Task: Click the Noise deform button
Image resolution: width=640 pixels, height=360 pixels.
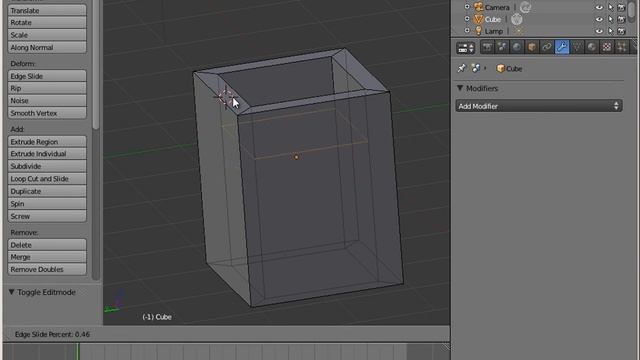Action: [x=47, y=100]
